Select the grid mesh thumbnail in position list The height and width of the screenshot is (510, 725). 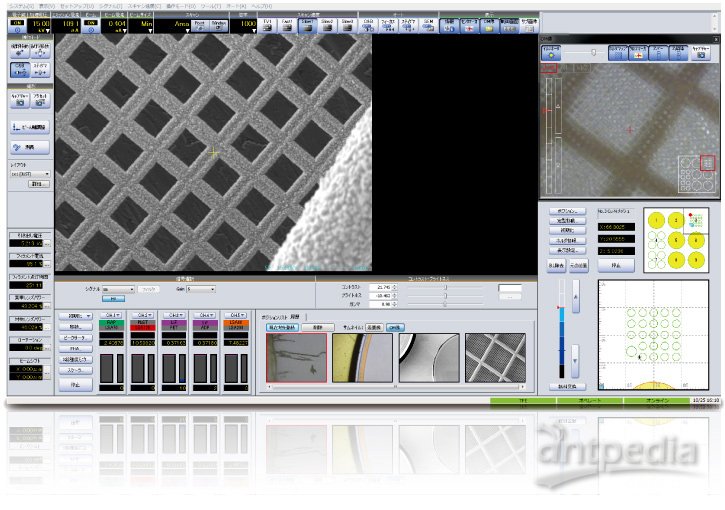coord(494,358)
